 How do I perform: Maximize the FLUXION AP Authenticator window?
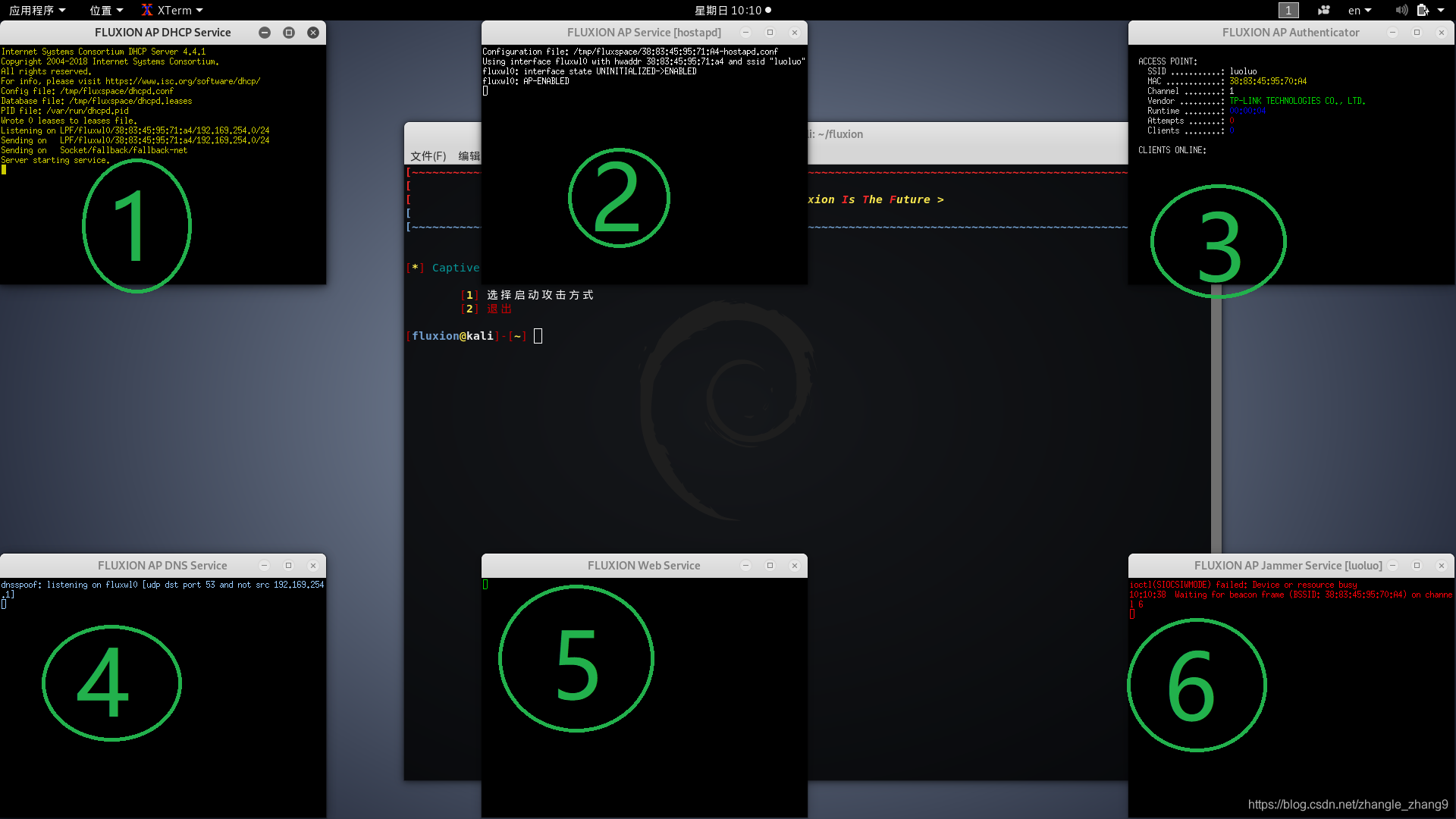click(x=1417, y=33)
